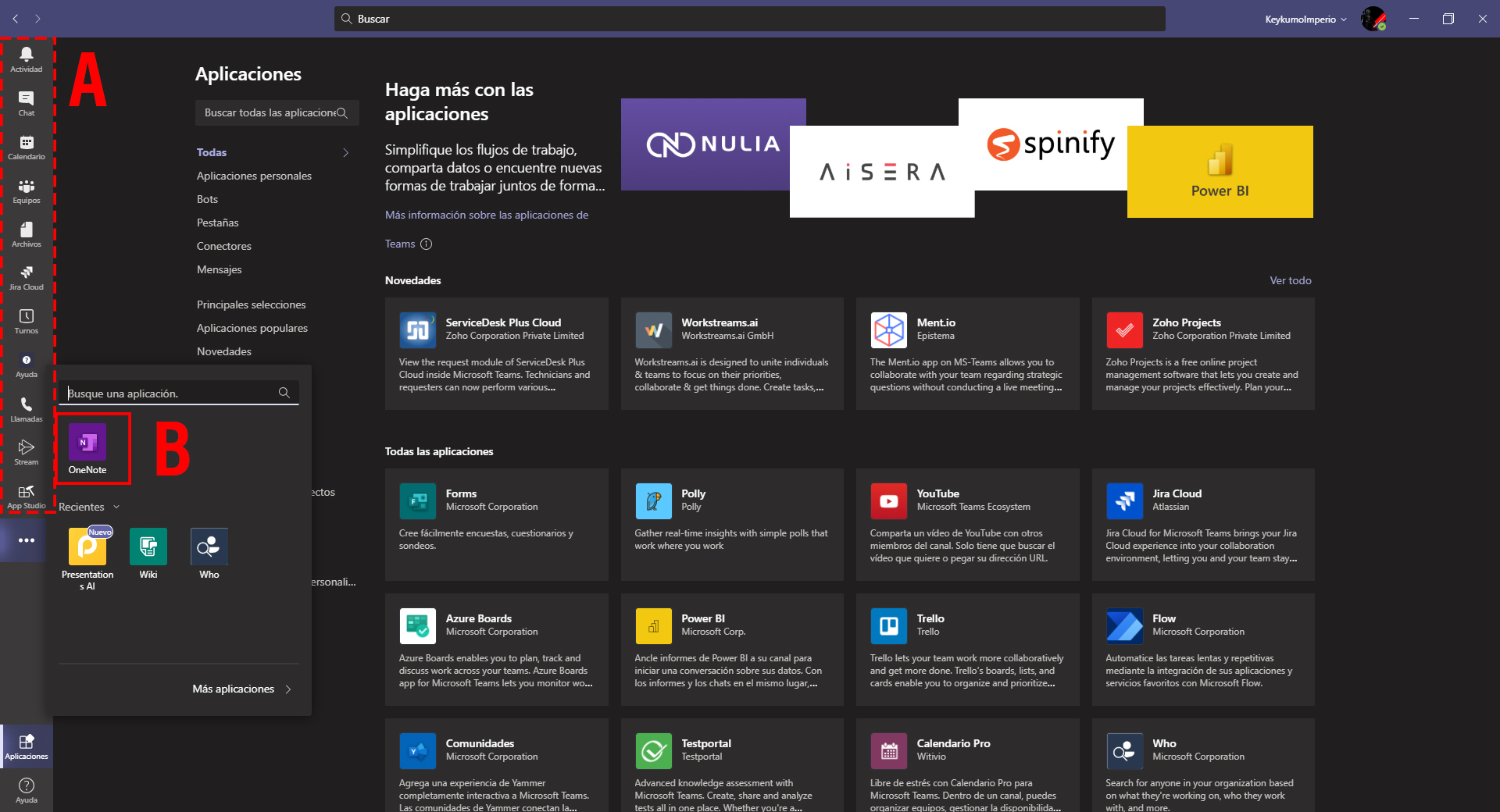Image resolution: width=1500 pixels, height=812 pixels.
Task: Select the Conectores category
Action: point(223,245)
